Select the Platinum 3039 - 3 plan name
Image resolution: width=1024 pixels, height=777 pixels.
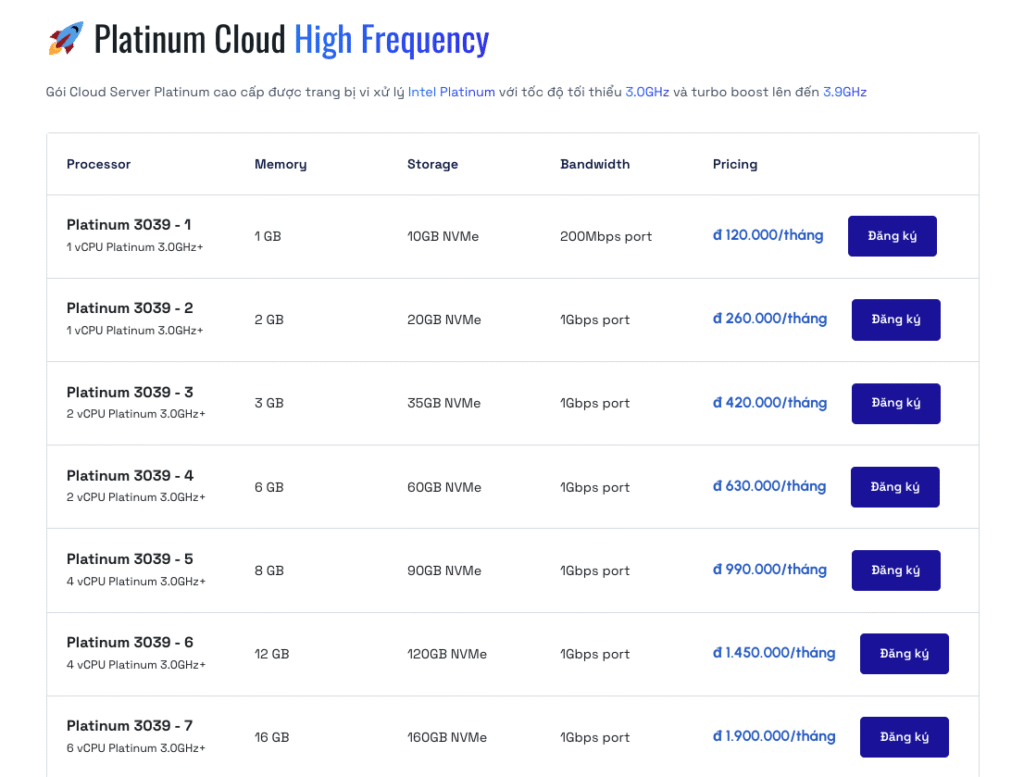tap(130, 392)
